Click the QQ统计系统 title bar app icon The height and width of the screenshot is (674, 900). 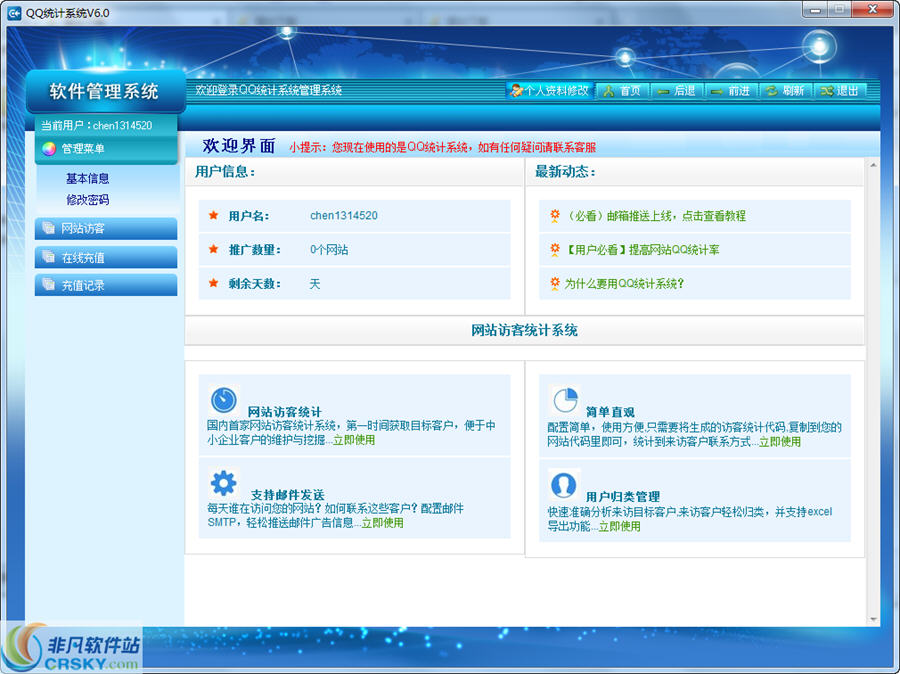click(x=14, y=13)
